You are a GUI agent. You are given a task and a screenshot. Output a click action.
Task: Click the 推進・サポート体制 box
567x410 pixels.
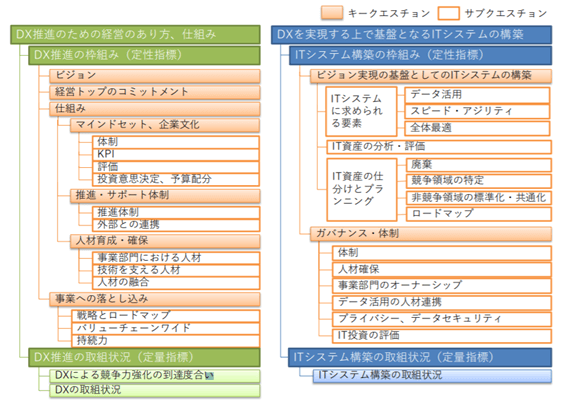(x=165, y=196)
